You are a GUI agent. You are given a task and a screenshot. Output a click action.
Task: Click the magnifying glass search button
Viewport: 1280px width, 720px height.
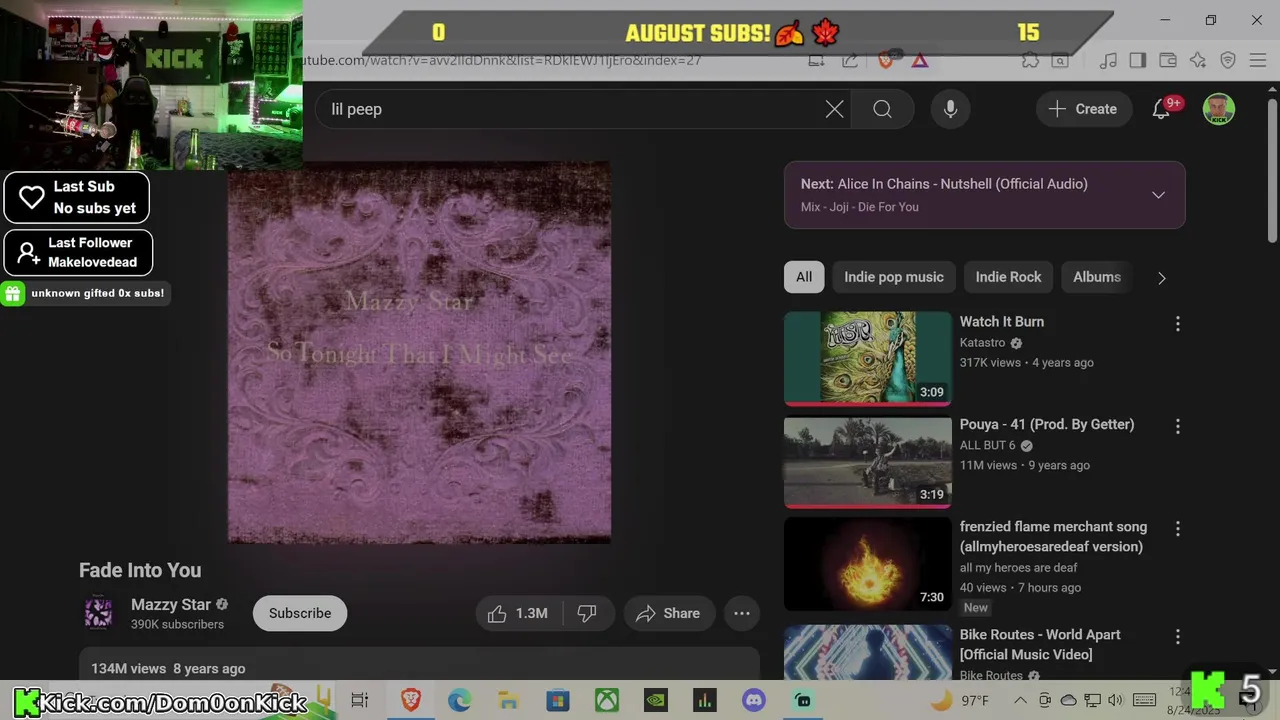click(x=882, y=109)
